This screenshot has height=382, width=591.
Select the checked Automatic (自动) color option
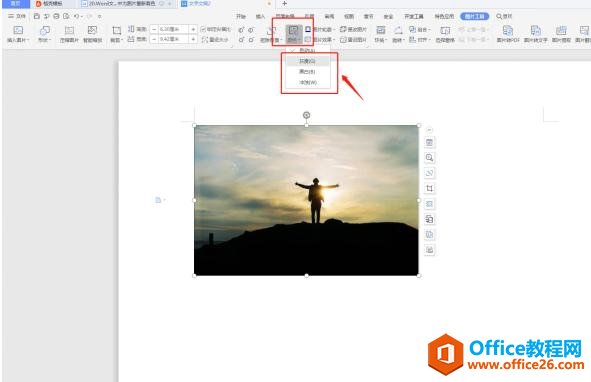tap(307, 50)
